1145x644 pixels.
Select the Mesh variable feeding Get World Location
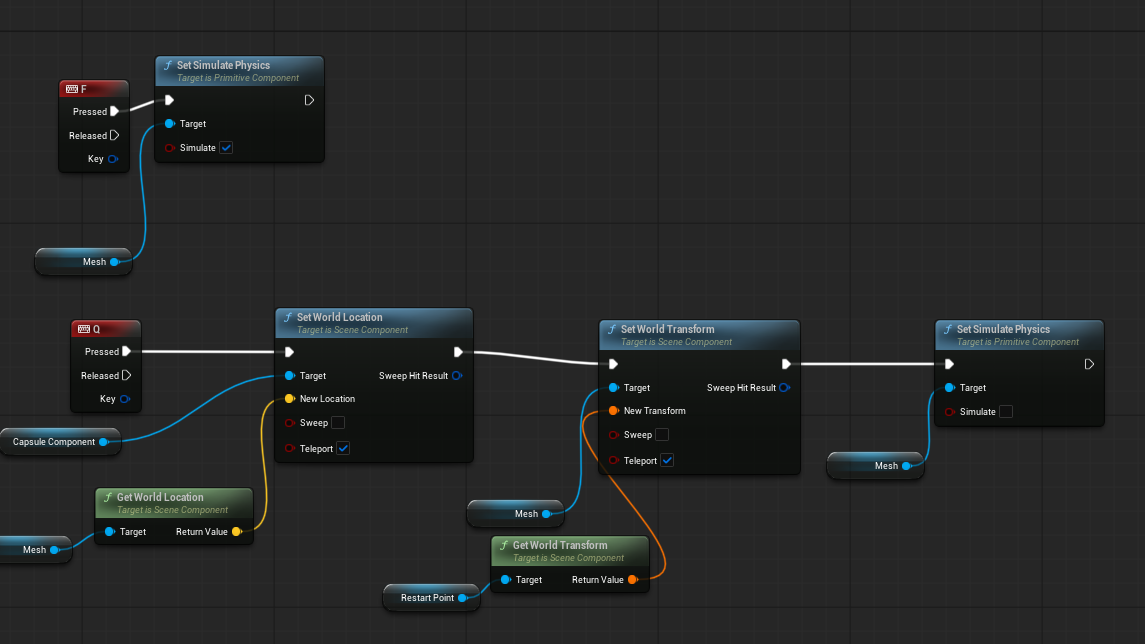36,550
